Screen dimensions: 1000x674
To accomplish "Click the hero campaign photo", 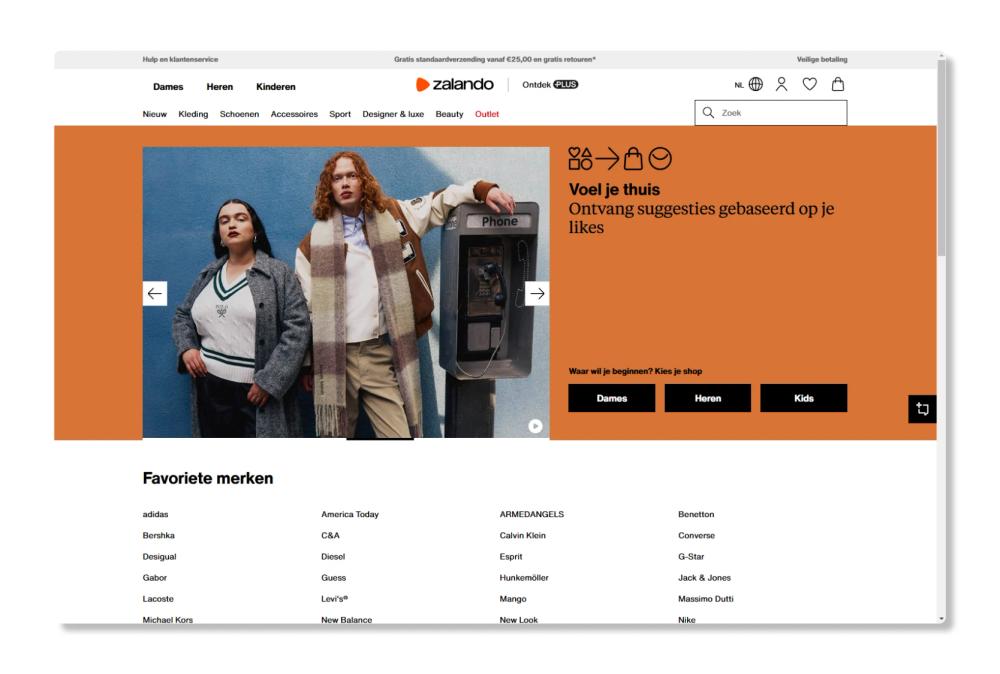I will 346,292.
